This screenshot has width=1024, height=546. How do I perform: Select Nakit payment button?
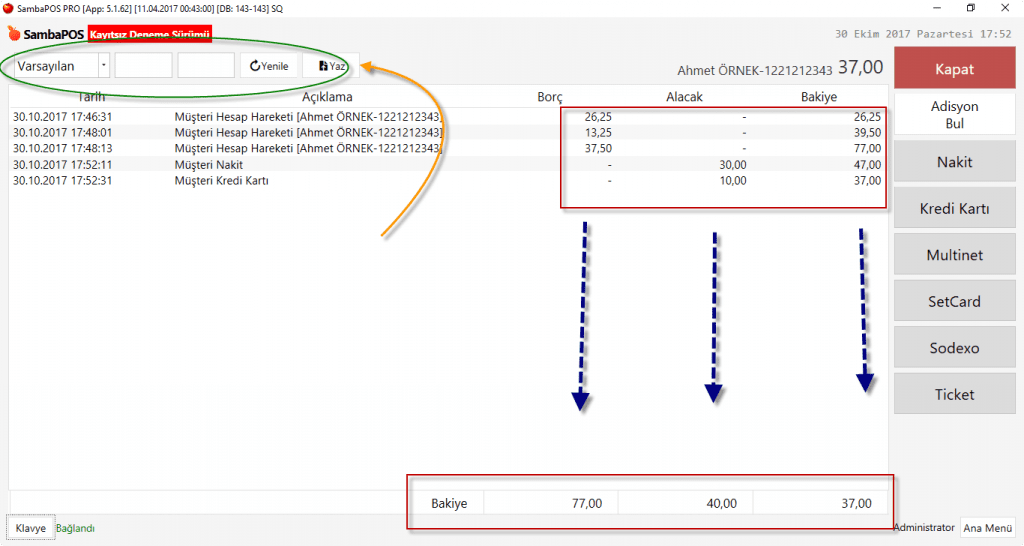(954, 162)
